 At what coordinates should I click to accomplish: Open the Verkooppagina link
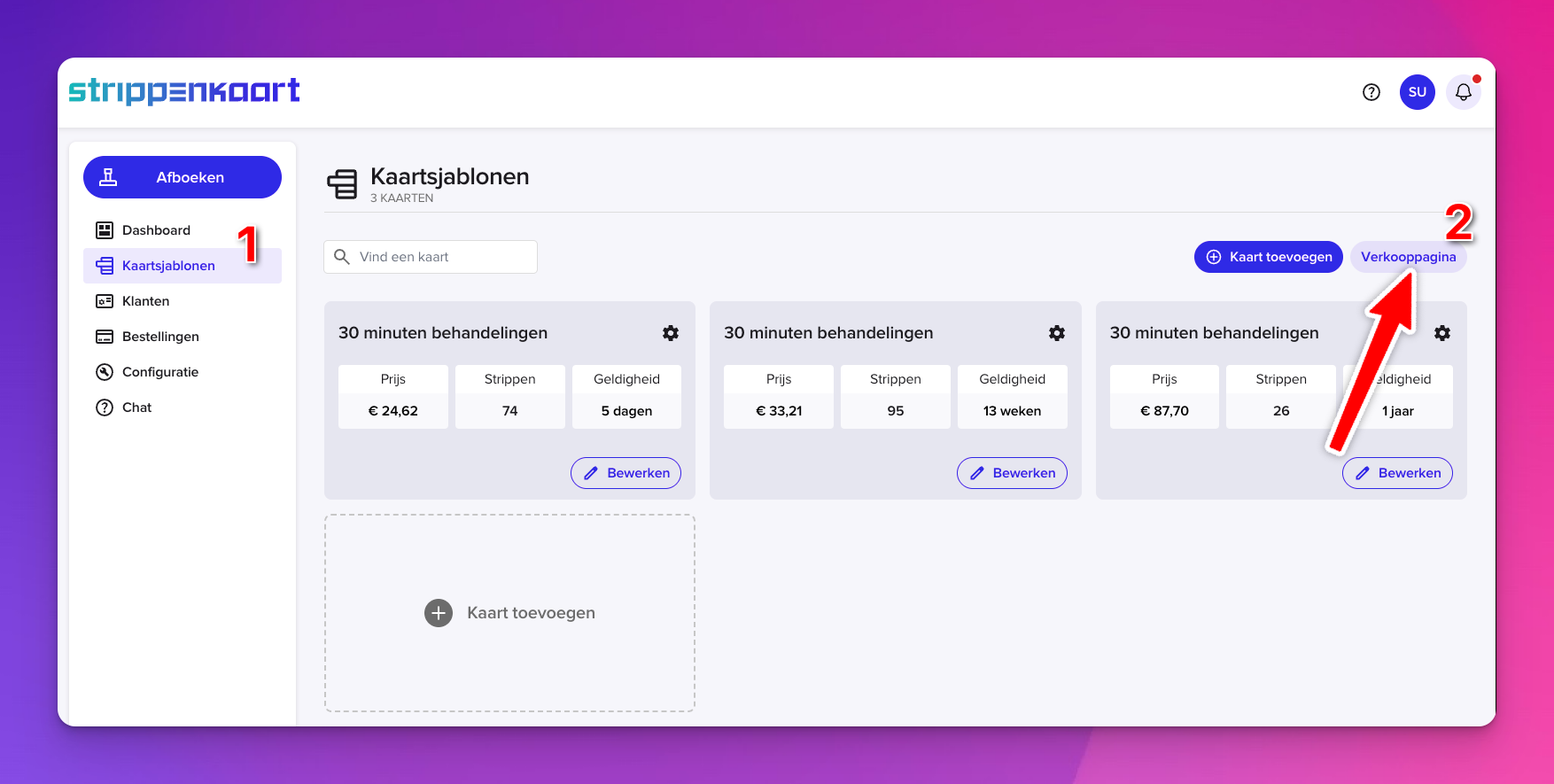click(x=1408, y=257)
